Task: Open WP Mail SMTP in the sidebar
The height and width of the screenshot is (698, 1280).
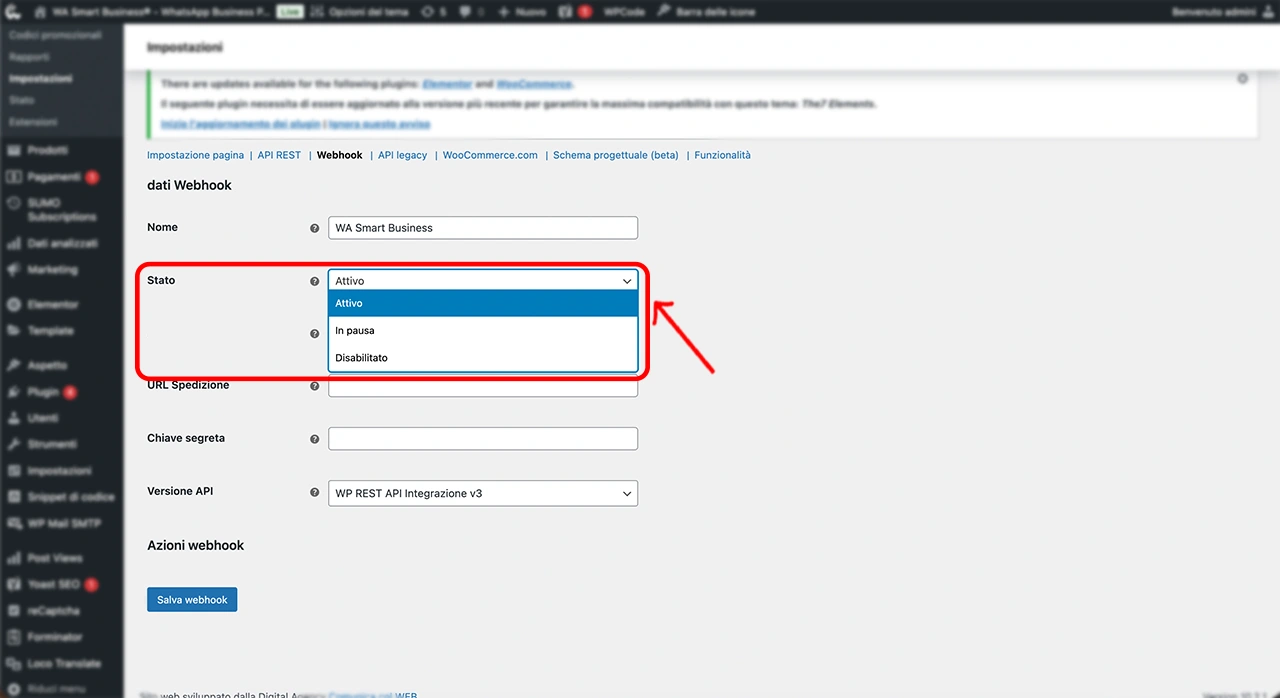Action: tap(63, 523)
